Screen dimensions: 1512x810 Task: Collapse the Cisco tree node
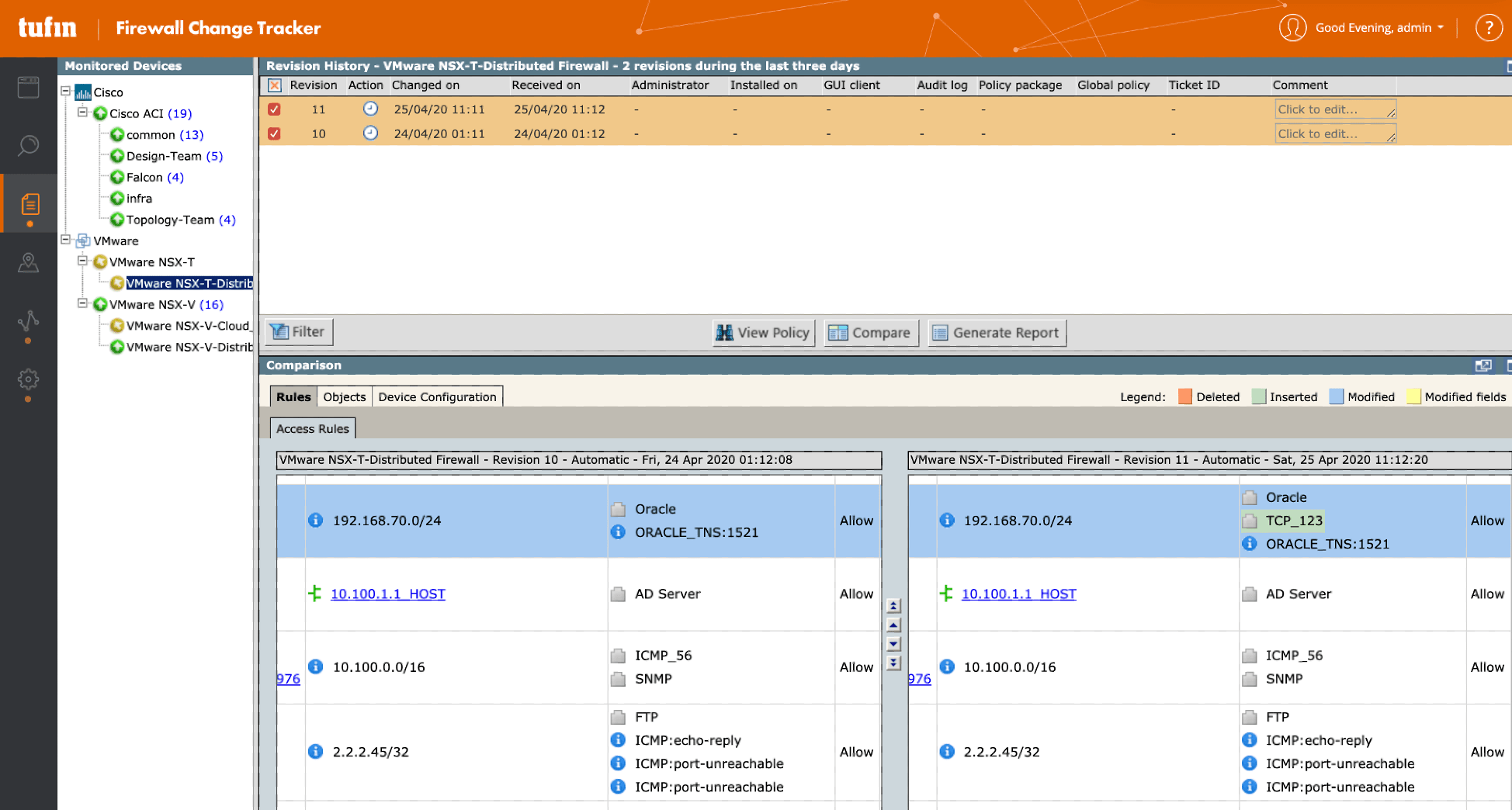pos(66,92)
